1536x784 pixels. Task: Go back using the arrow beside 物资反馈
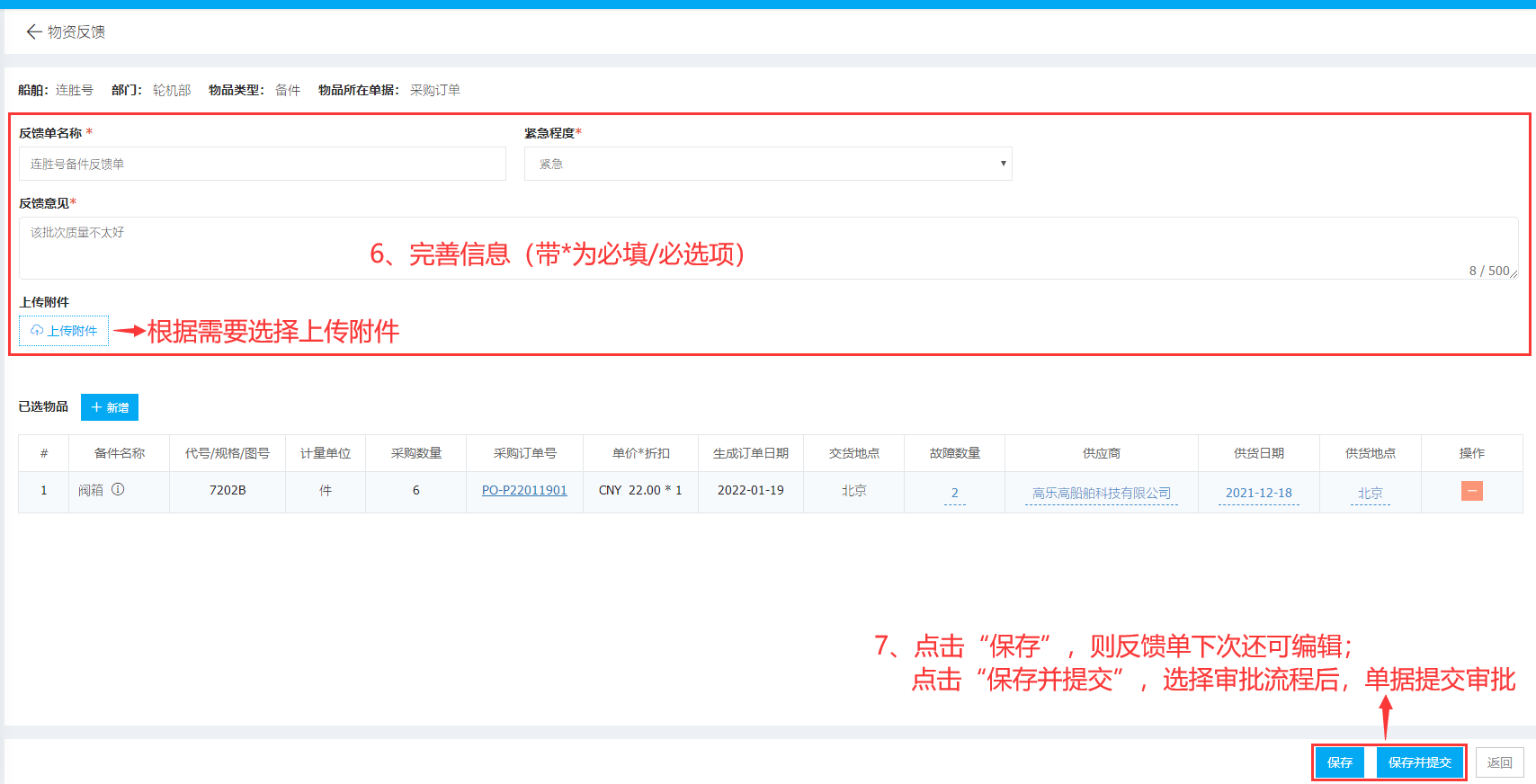pos(34,31)
